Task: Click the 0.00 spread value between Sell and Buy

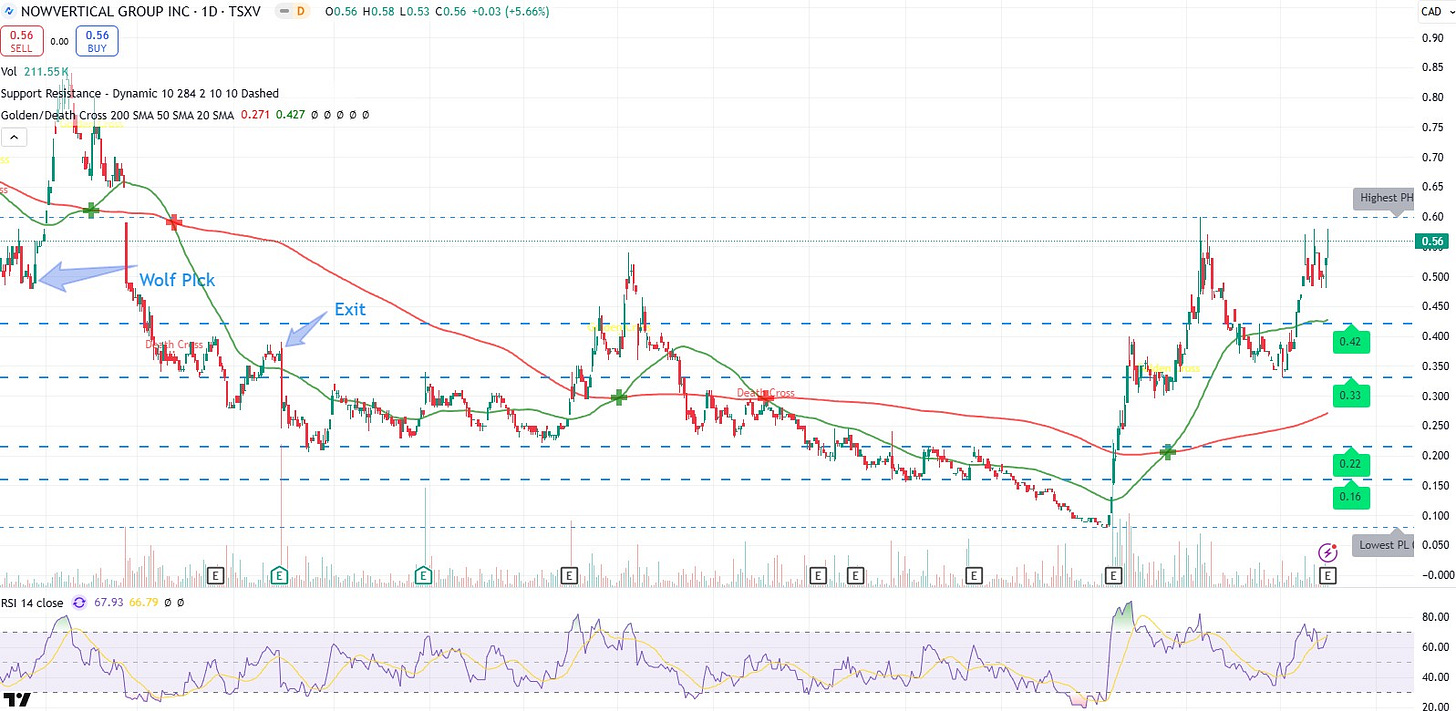Action: pos(60,42)
